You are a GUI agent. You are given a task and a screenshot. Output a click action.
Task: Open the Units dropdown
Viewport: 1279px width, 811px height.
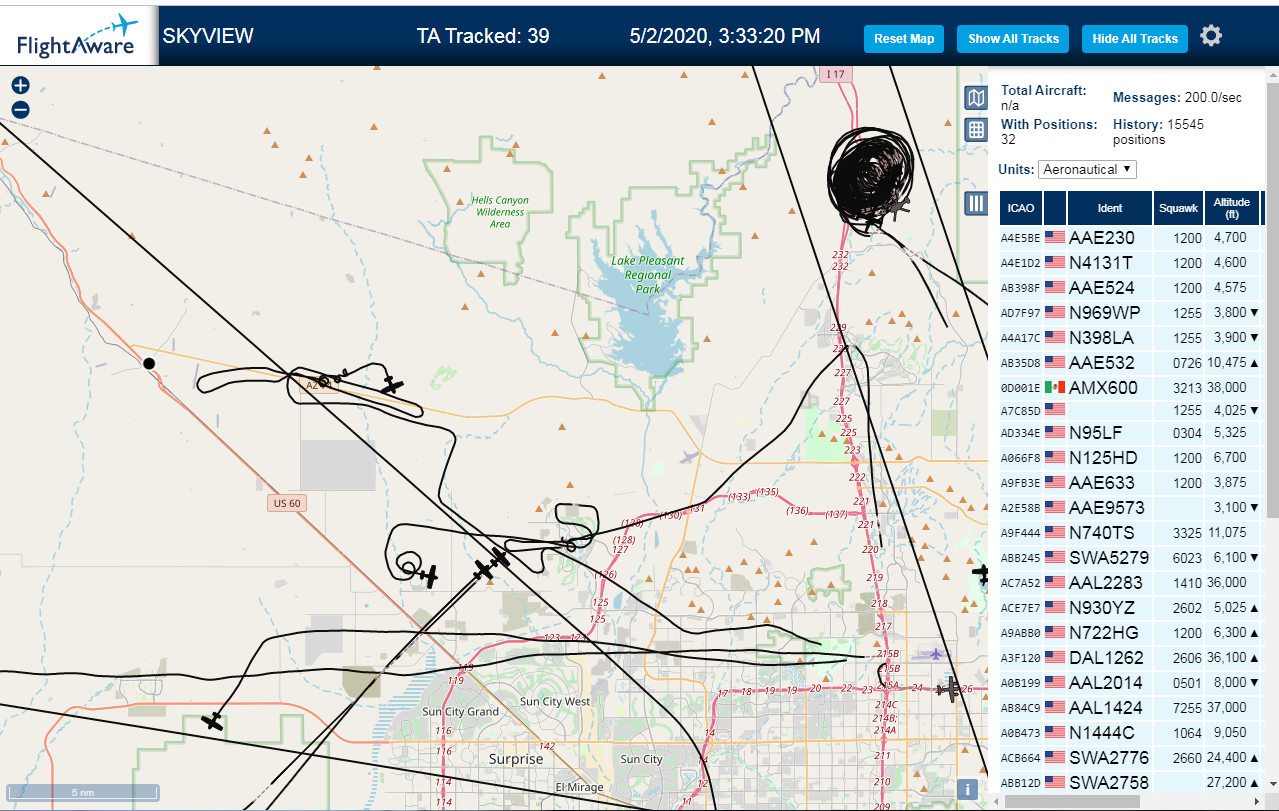pos(1087,169)
